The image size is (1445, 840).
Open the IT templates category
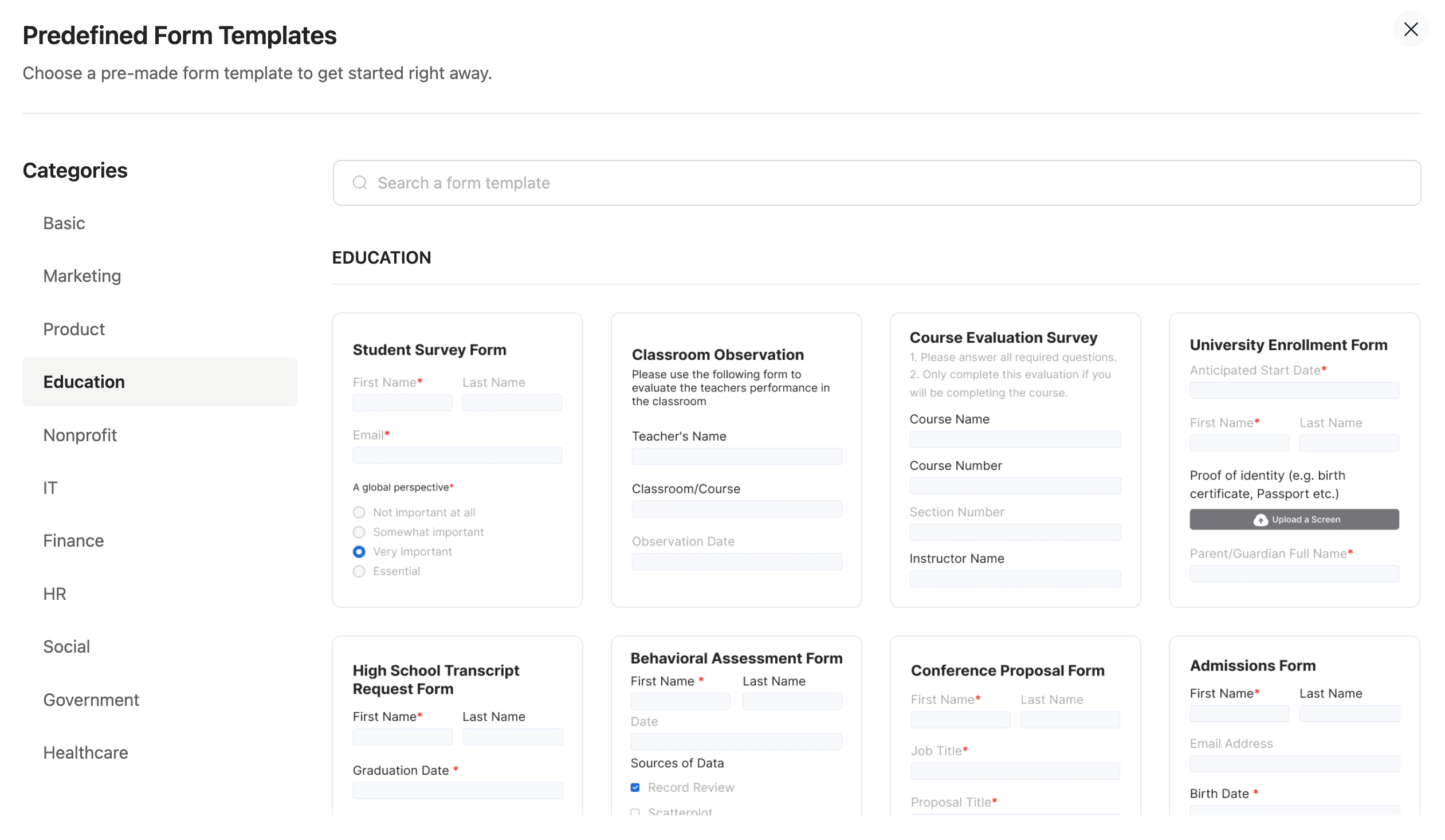tap(50, 488)
